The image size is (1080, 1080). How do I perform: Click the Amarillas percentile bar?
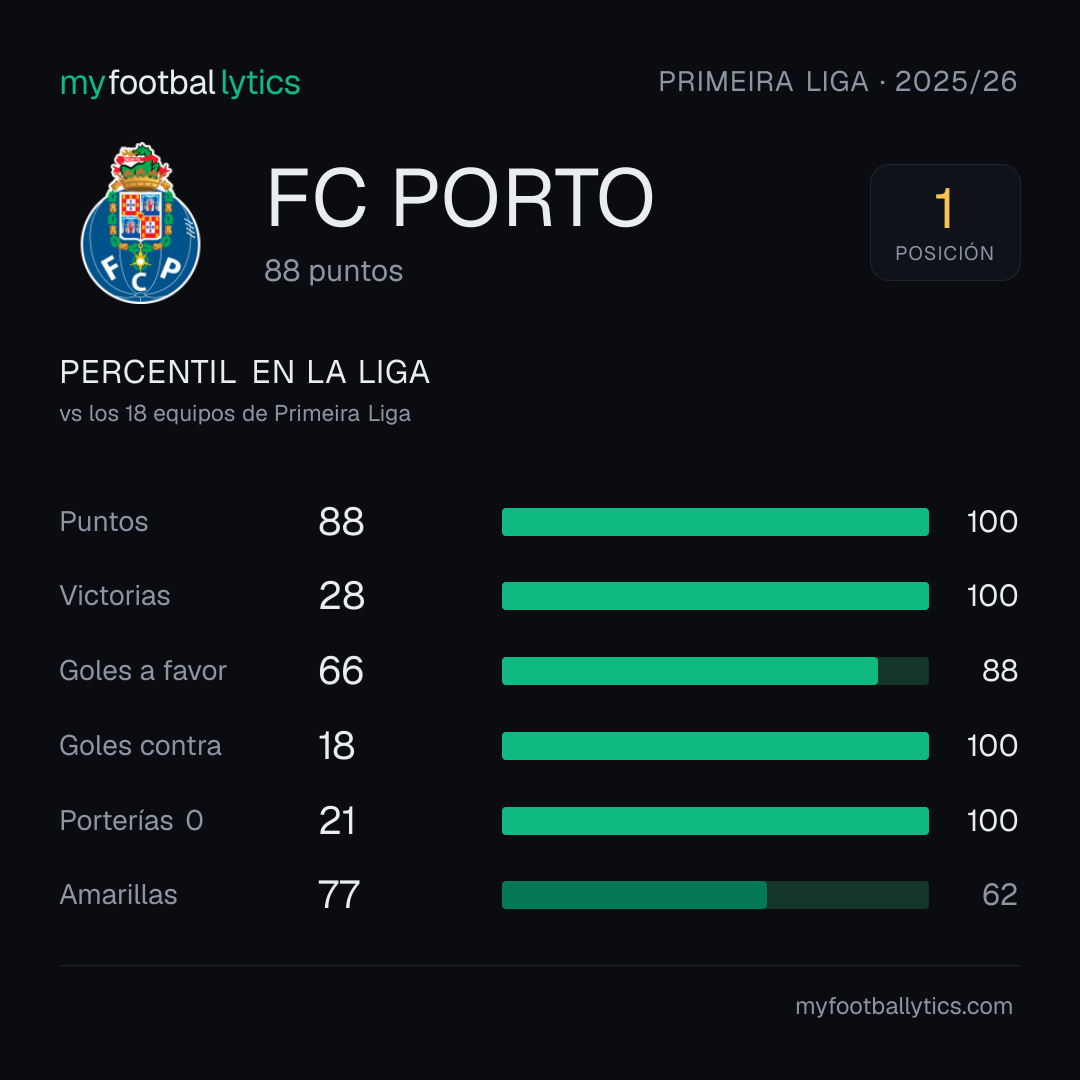point(715,895)
